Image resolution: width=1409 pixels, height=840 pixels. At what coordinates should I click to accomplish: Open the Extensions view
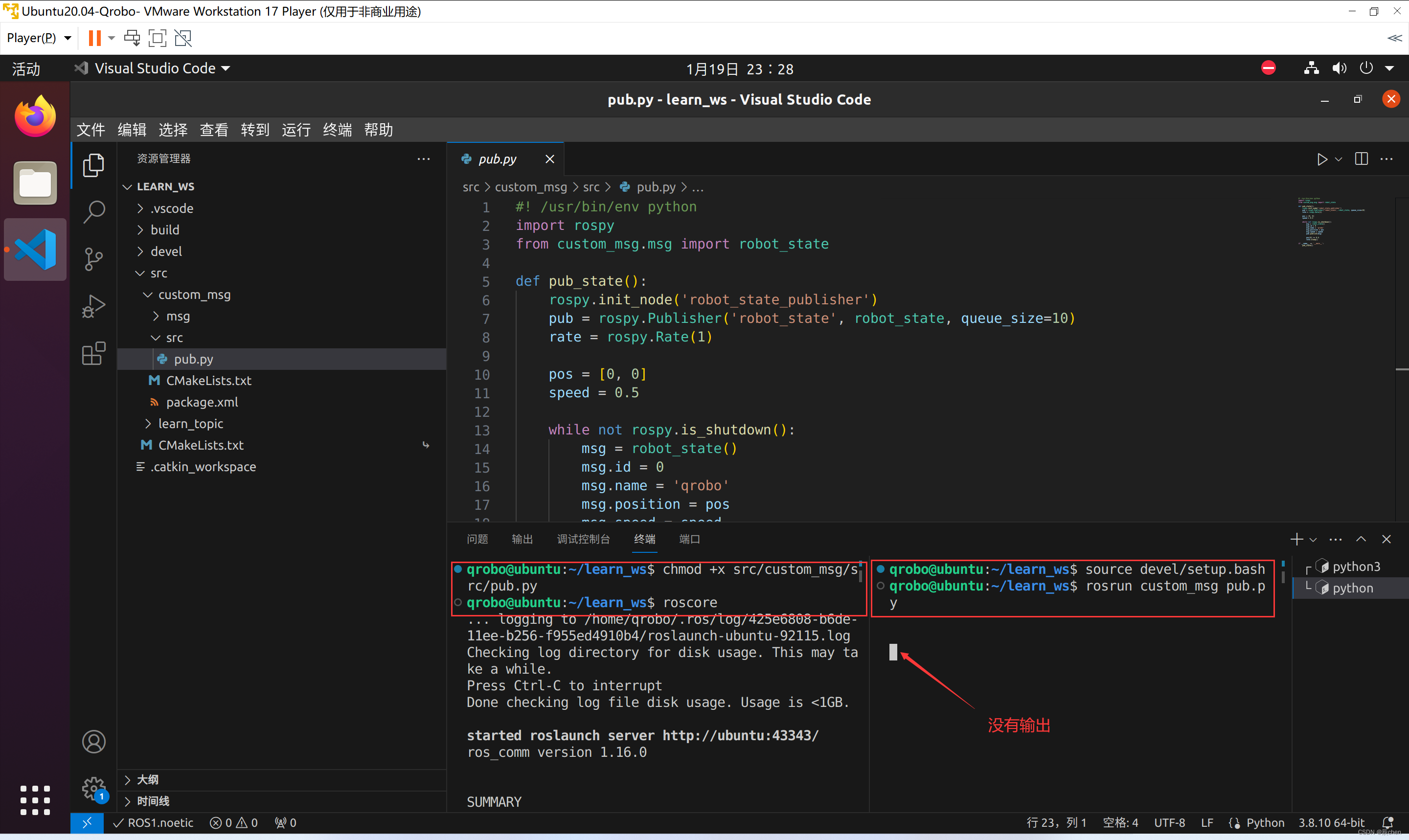[x=93, y=353]
